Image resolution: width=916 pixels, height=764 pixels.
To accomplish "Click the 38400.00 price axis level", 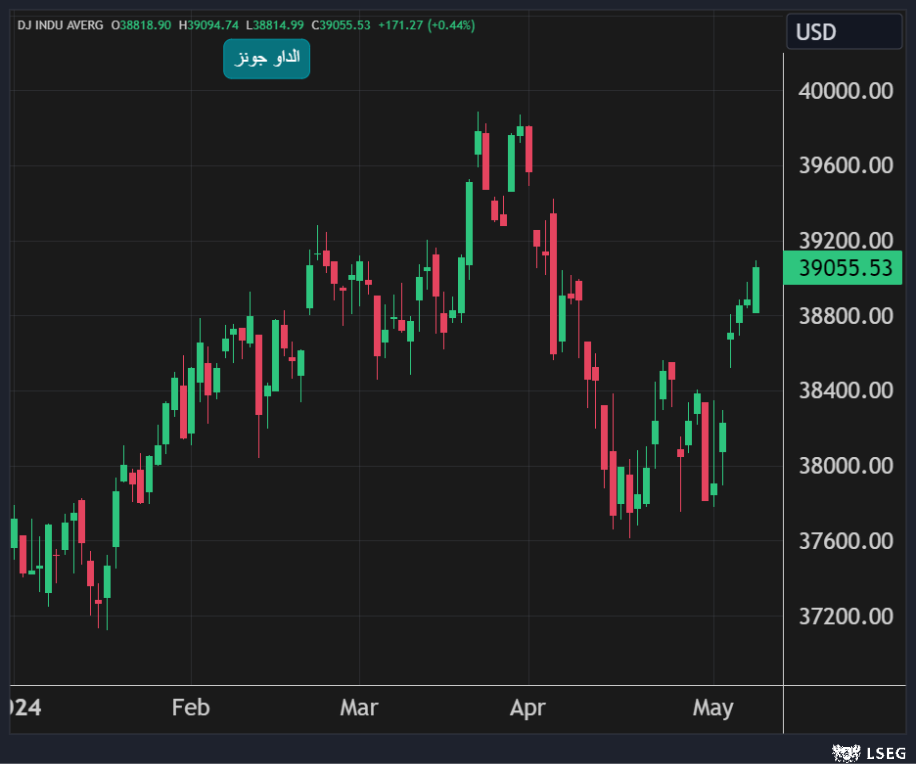I will click(846, 390).
